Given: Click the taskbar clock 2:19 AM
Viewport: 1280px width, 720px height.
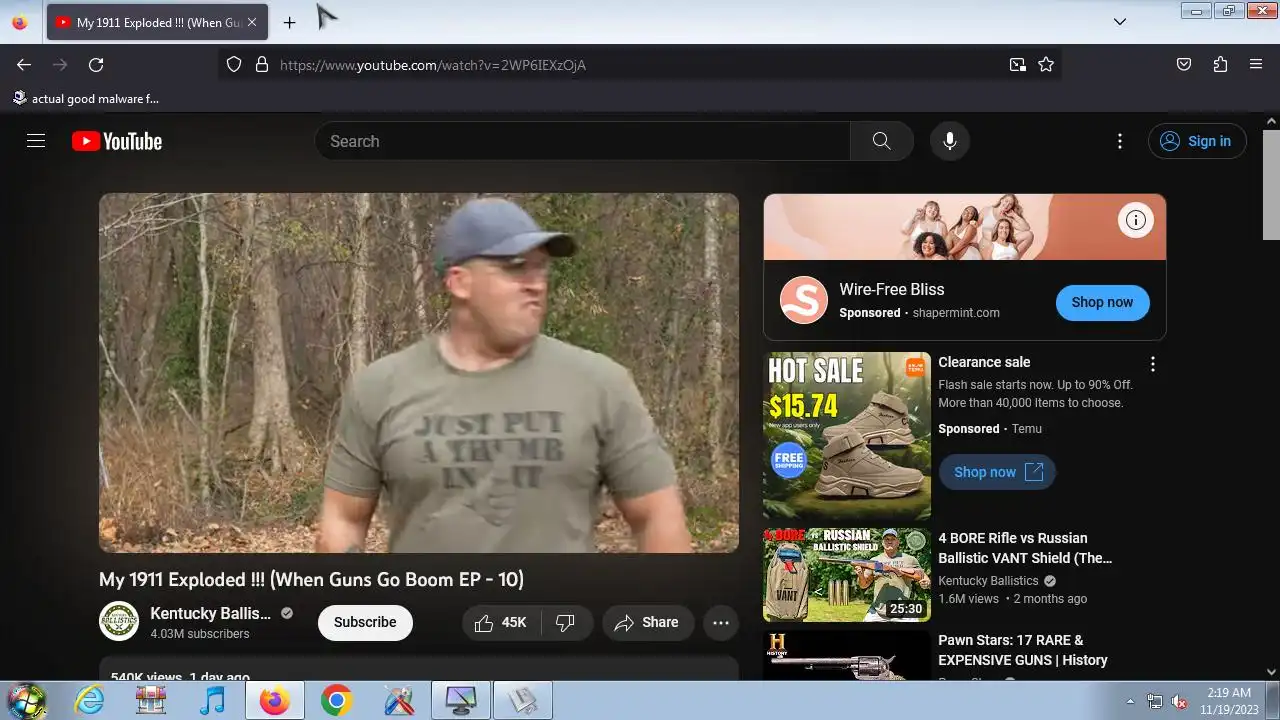Looking at the screenshot, I should coord(1229,692).
